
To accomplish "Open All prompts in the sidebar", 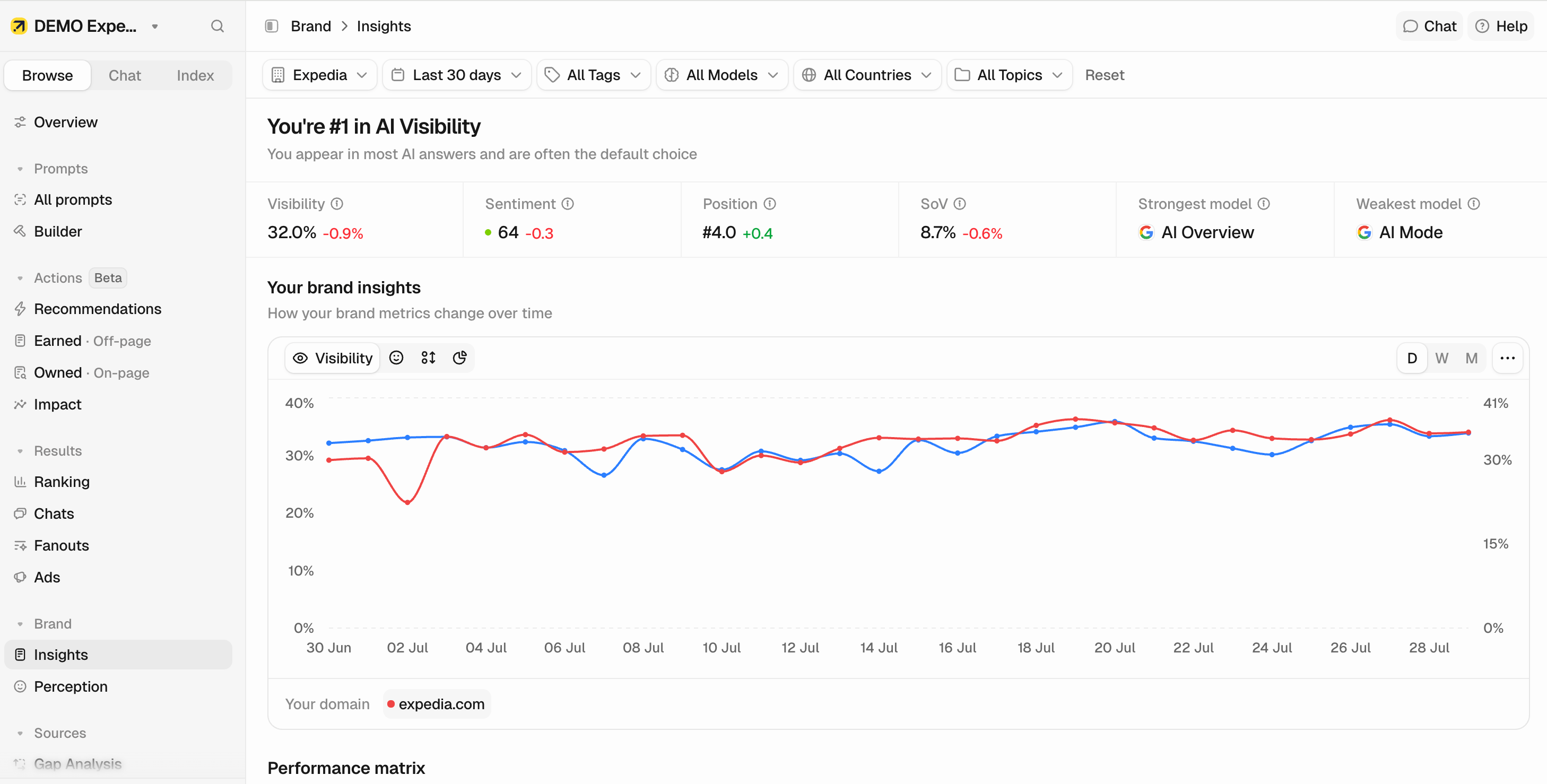I will tap(118, 199).
